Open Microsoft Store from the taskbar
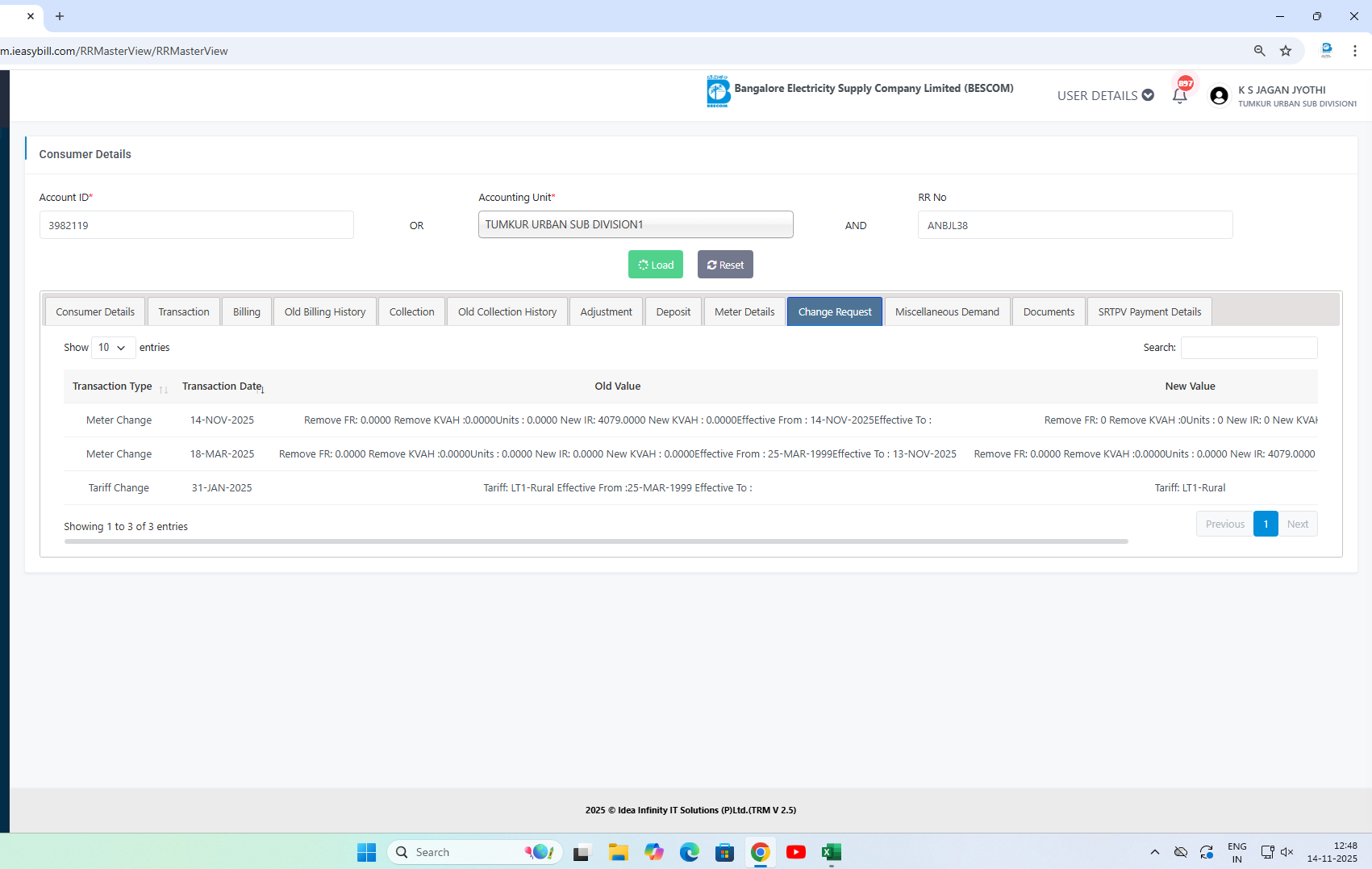 coord(725,852)
